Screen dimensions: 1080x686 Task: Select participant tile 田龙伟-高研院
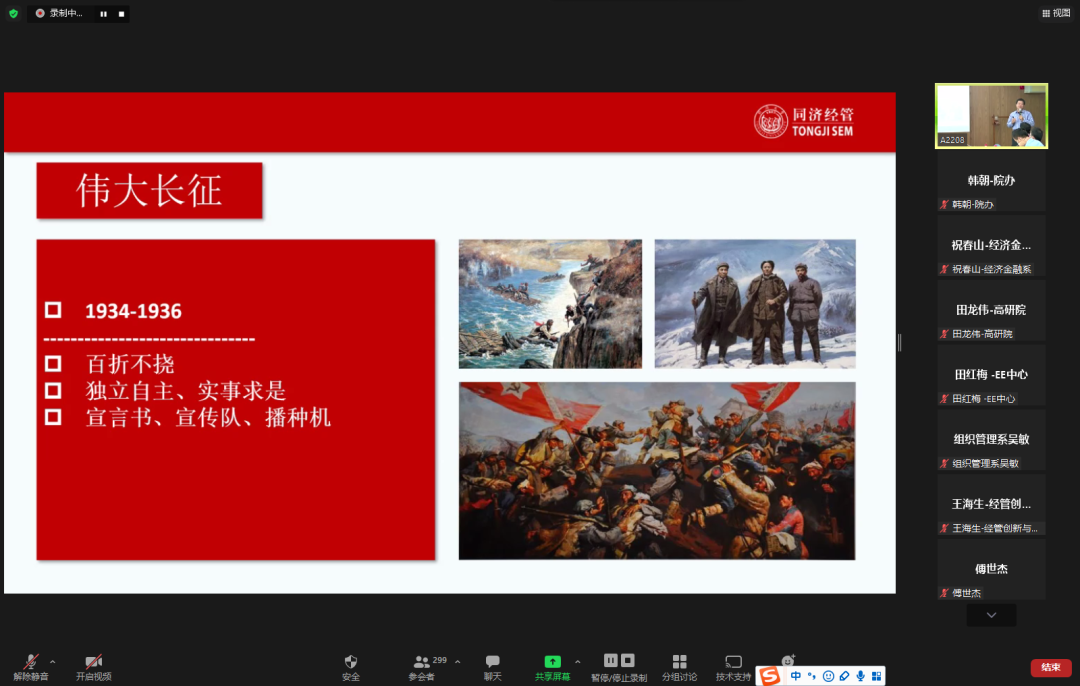pyautogui.click(x=991, y=311)
